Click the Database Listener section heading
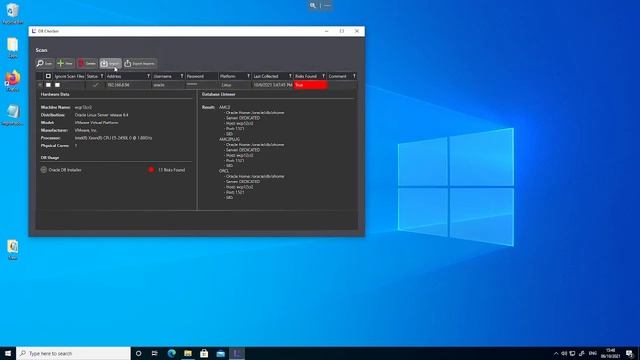Viewport: 640px width, 360px height. tap(218, 94)
